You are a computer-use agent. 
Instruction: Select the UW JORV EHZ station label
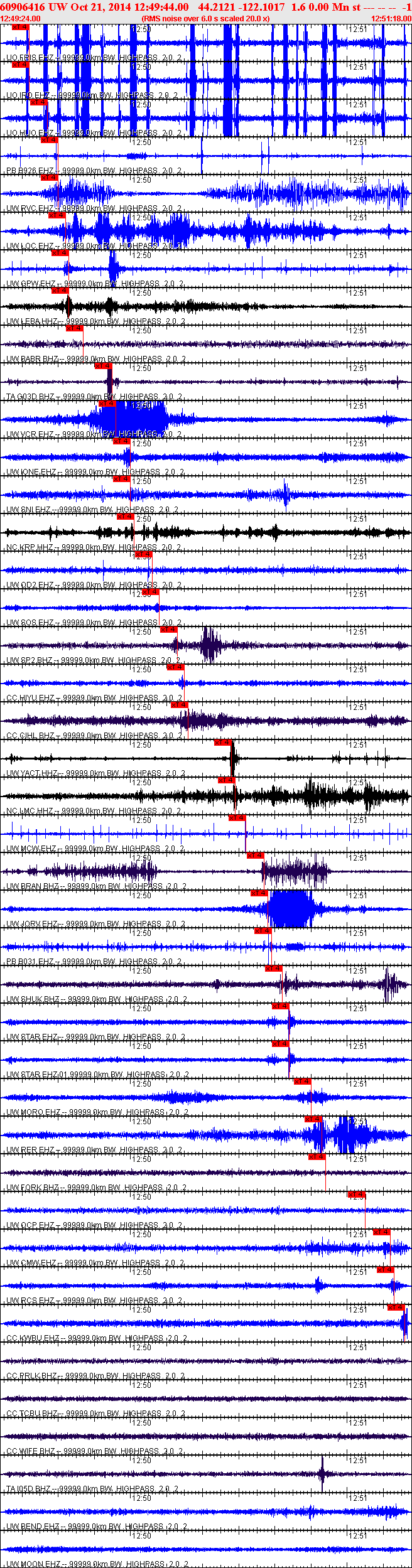(96, 924)
